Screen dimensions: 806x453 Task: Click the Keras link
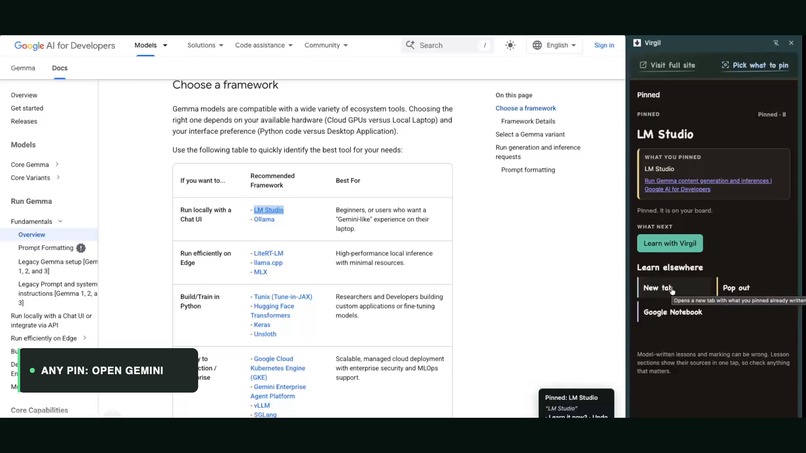[x=262, y=325]
